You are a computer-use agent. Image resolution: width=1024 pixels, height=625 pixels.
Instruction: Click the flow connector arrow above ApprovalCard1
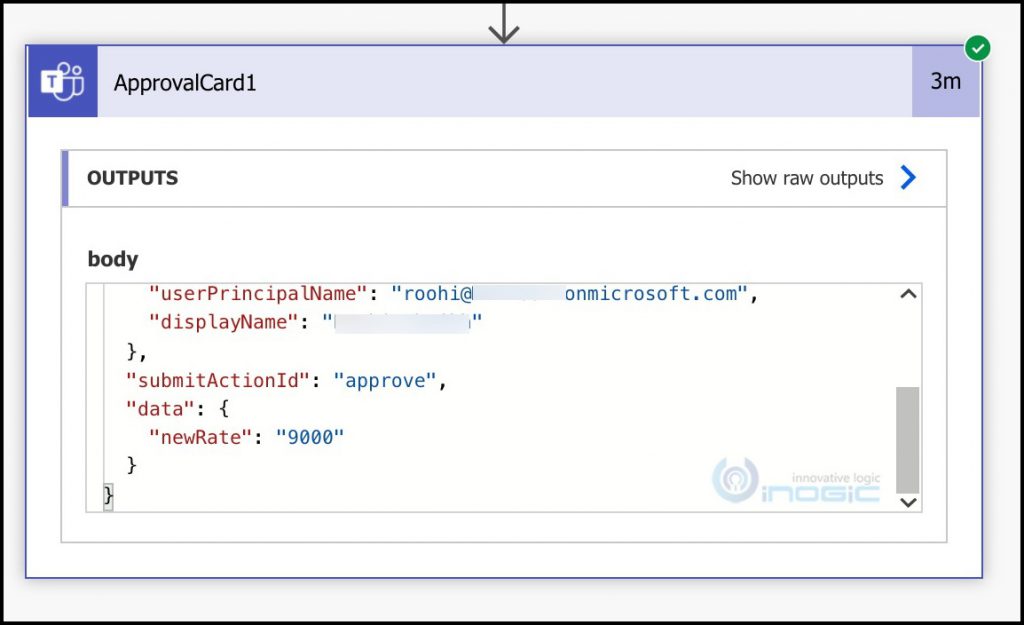pos(504,22)
